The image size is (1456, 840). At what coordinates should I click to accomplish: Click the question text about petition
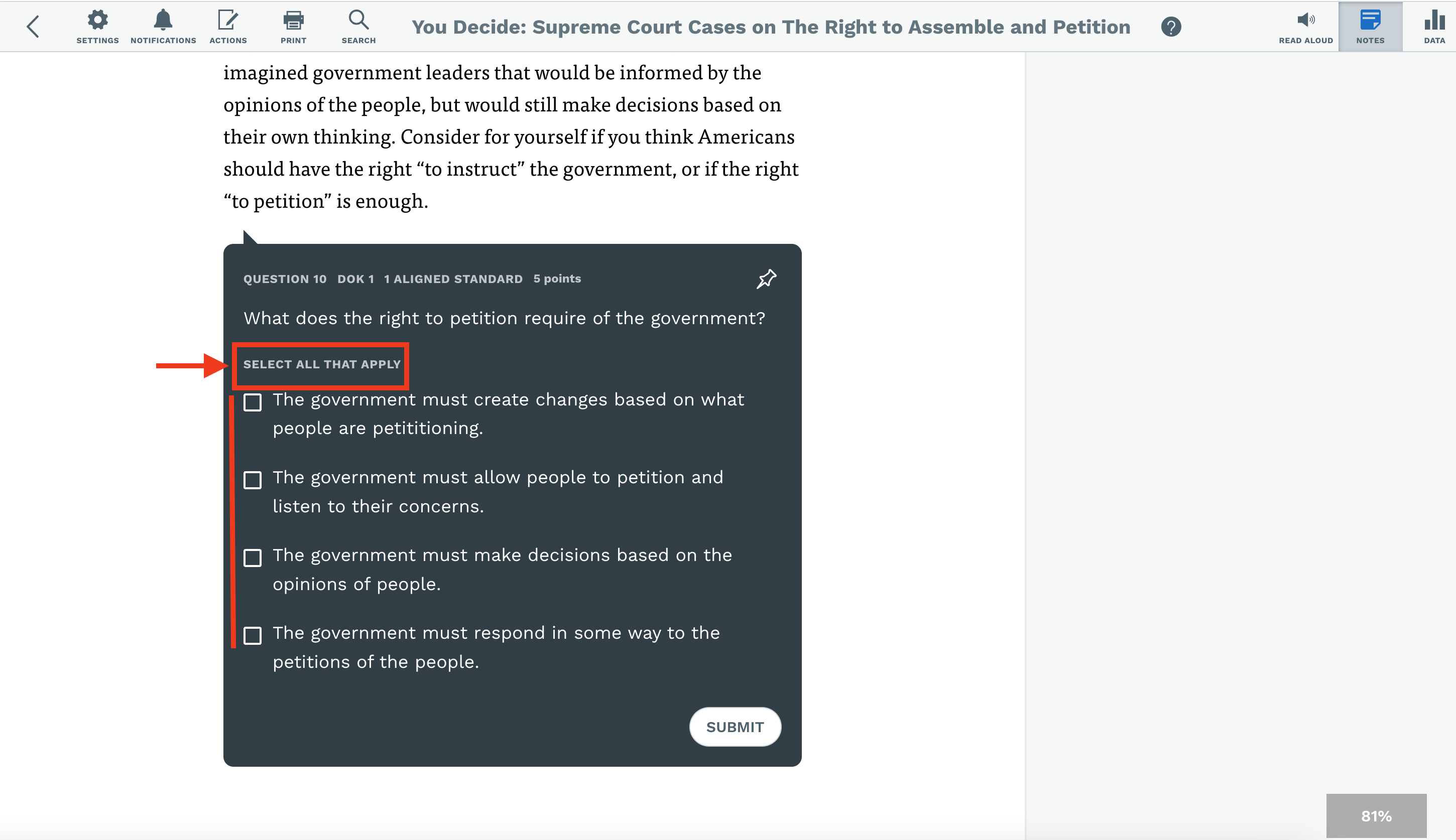click(504, 319)
